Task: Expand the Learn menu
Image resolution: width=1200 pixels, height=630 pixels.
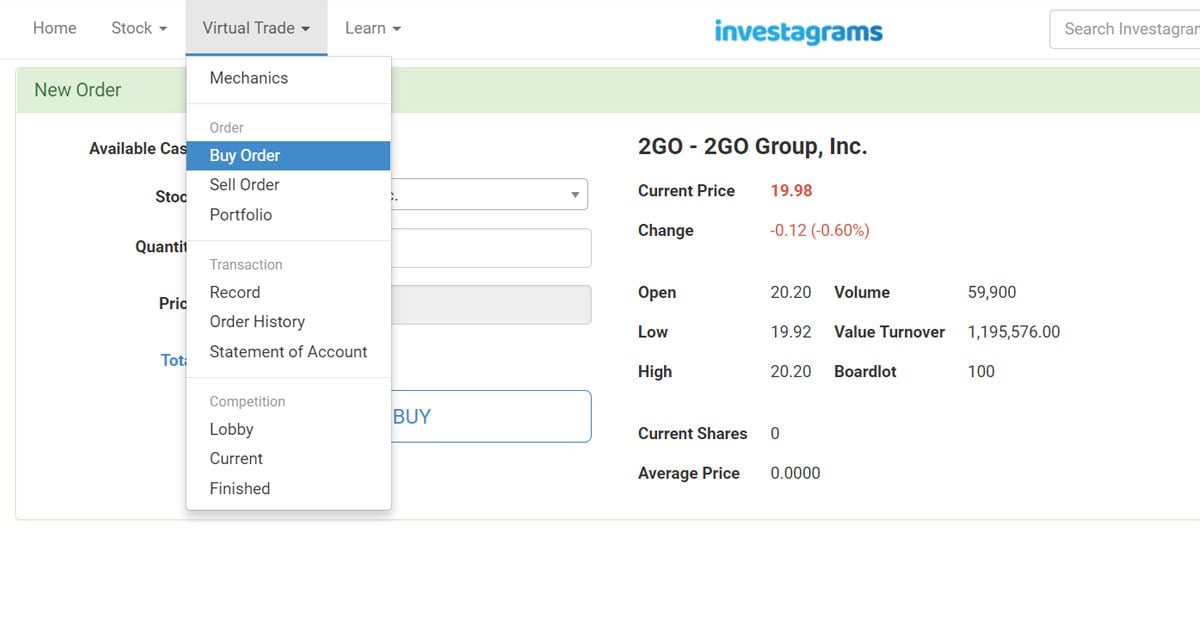Action: (373, 28)
